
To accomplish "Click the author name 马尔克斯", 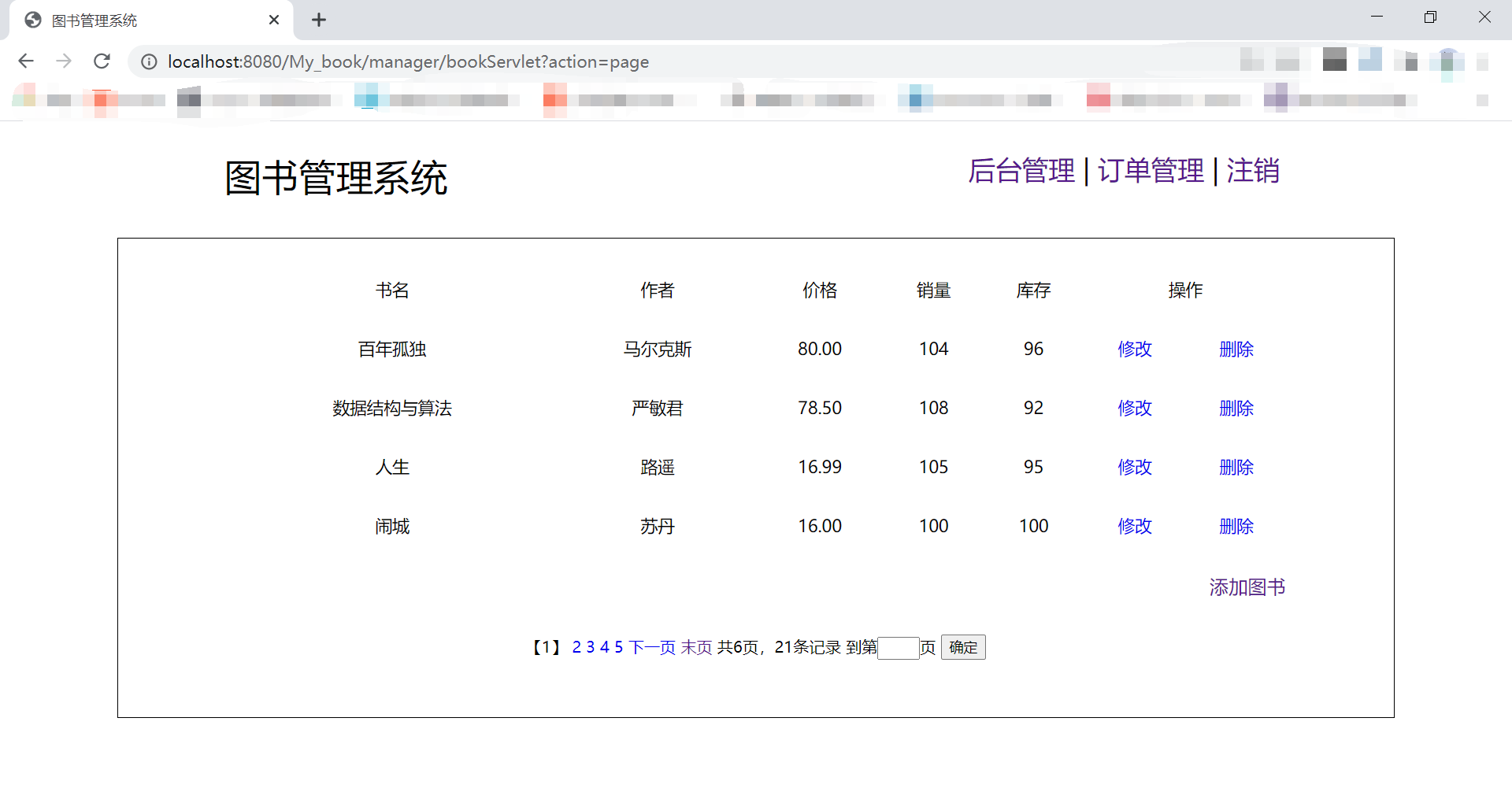I will [658, 349].
